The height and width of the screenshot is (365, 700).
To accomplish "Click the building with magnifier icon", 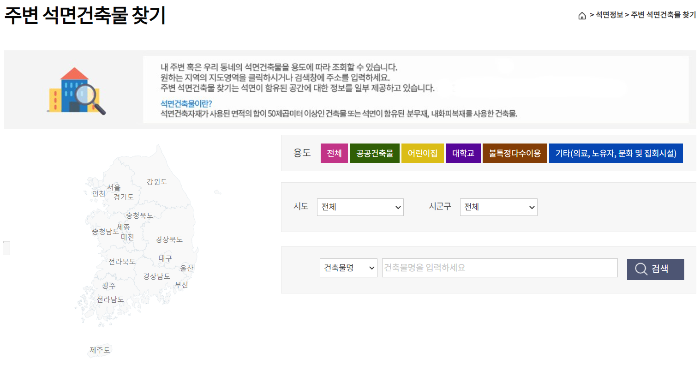I will [x=77, y=91].
